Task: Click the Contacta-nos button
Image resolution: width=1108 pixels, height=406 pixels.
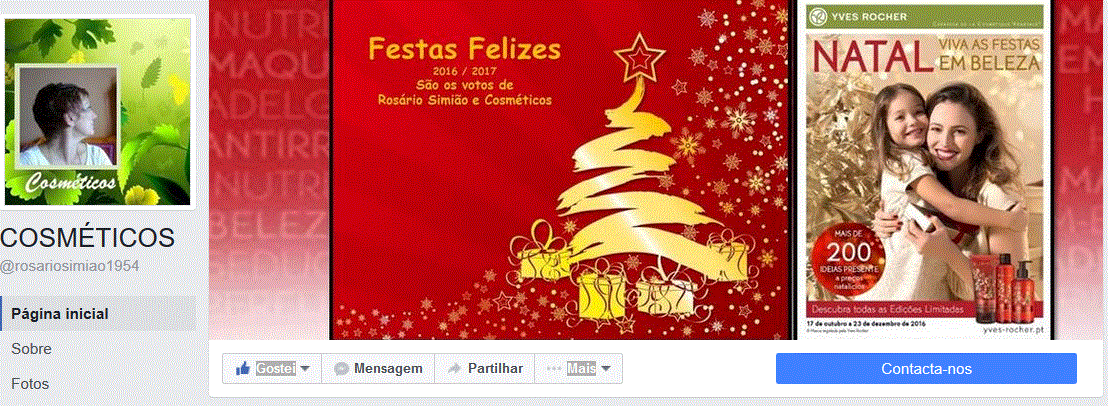Action: 926,369
